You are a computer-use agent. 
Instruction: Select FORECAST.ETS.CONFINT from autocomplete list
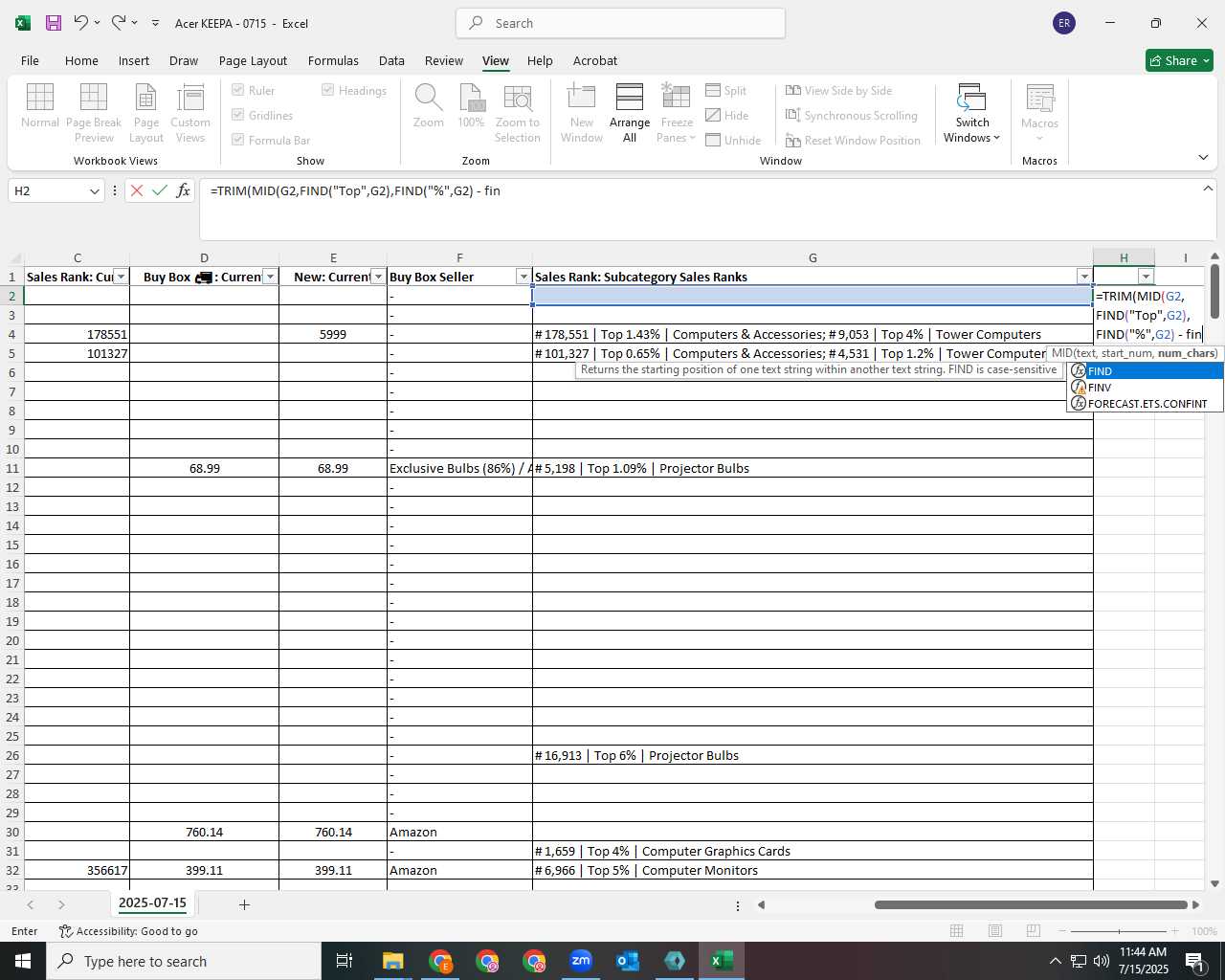coord(1146,404)
